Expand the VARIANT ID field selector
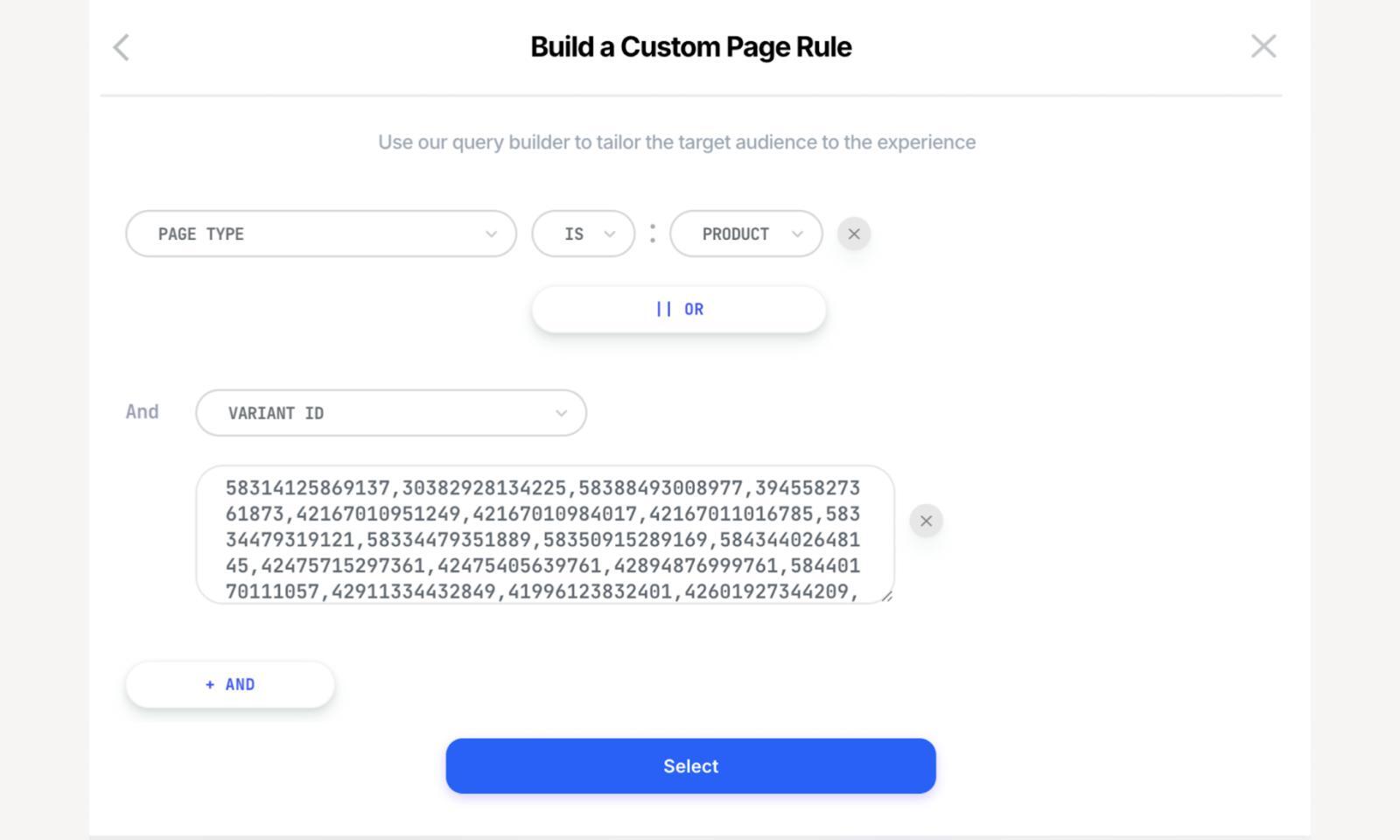Image resolution: width=1400 pixels, height=840 pixels. tap(390, 413)
